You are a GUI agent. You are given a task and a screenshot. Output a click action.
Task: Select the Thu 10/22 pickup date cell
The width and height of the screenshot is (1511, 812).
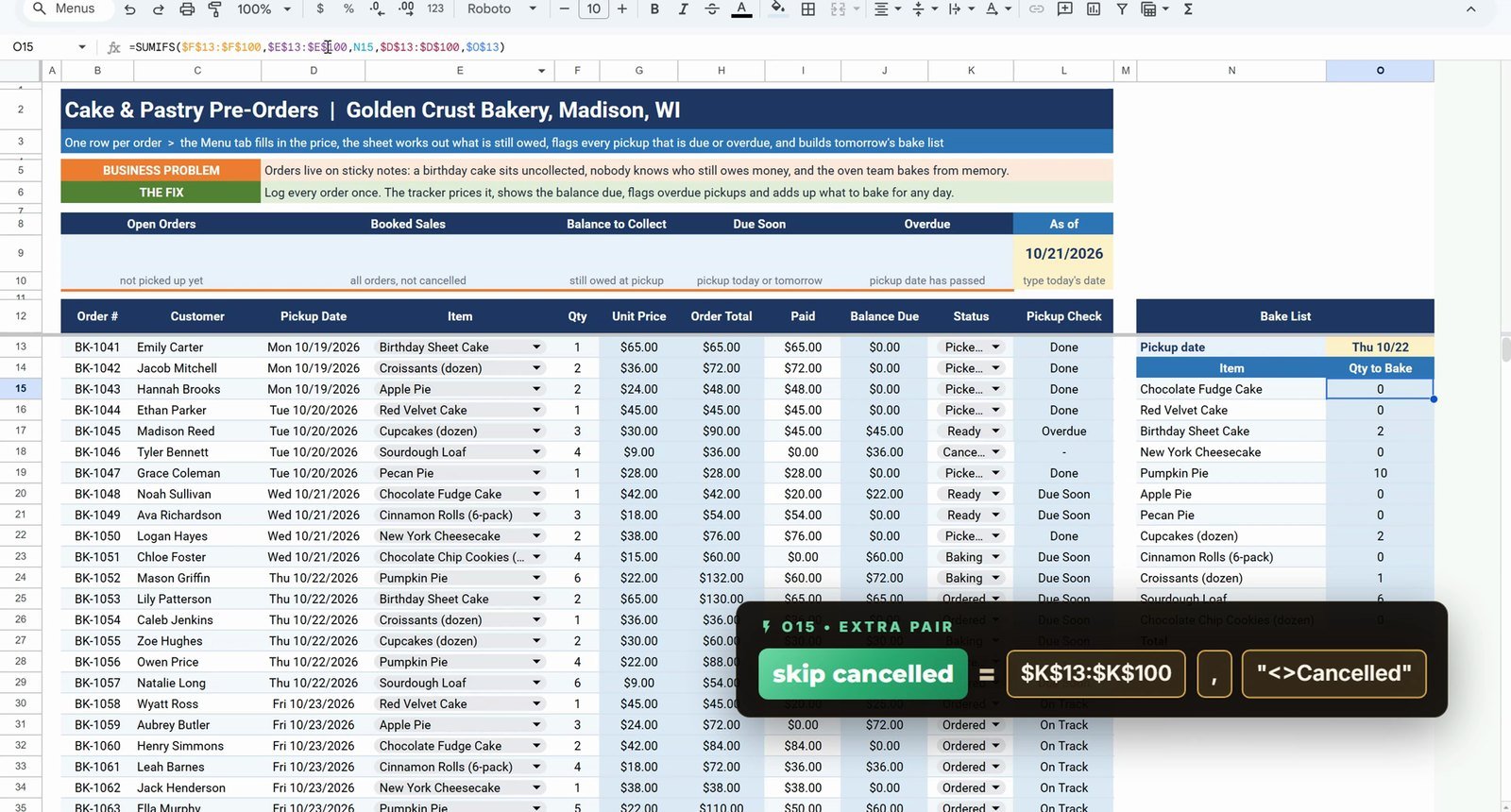(1380, 347)
